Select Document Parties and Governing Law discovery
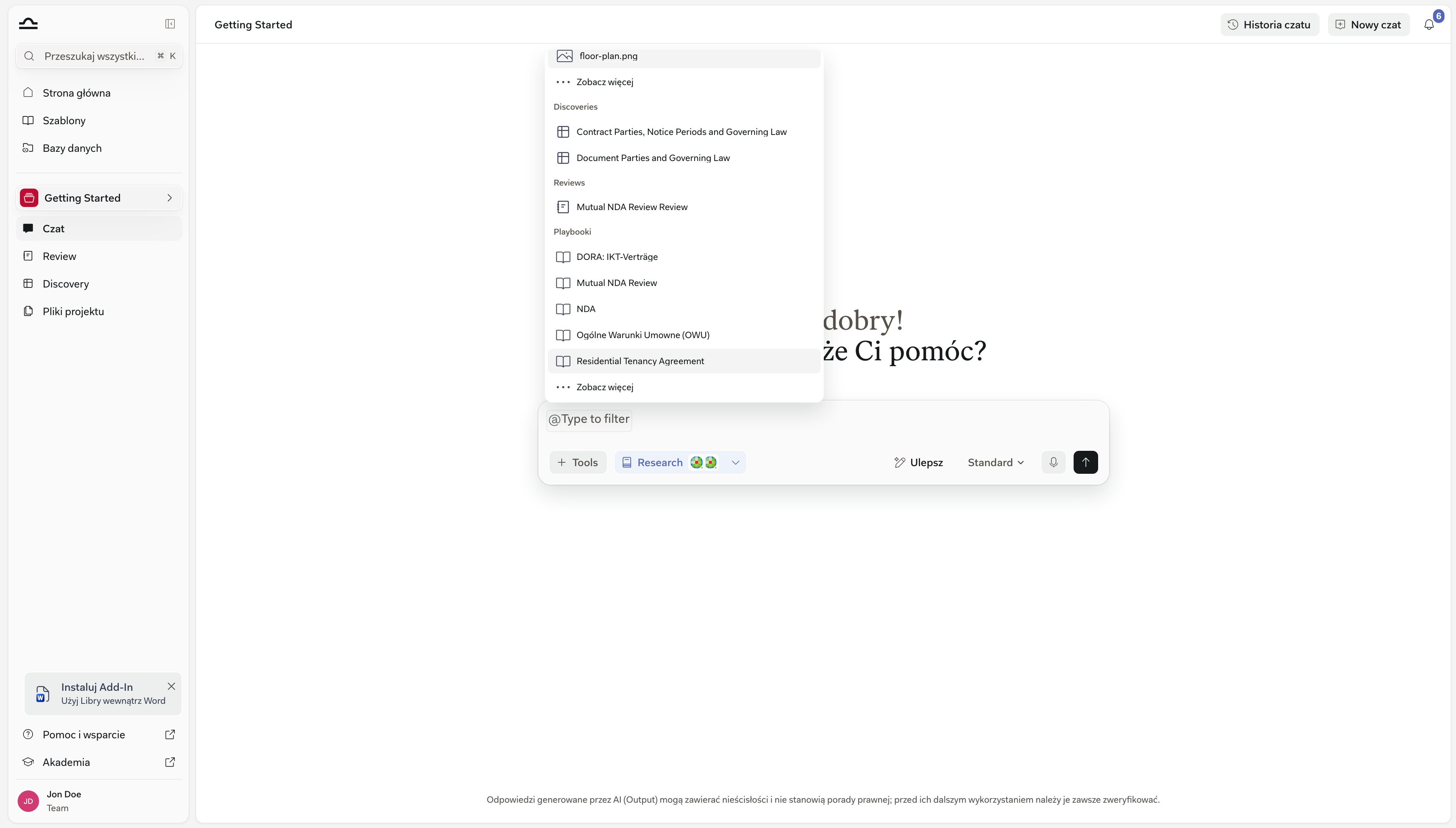The image size is (1456, 828). pyautogui.click(x=684, y=158)
